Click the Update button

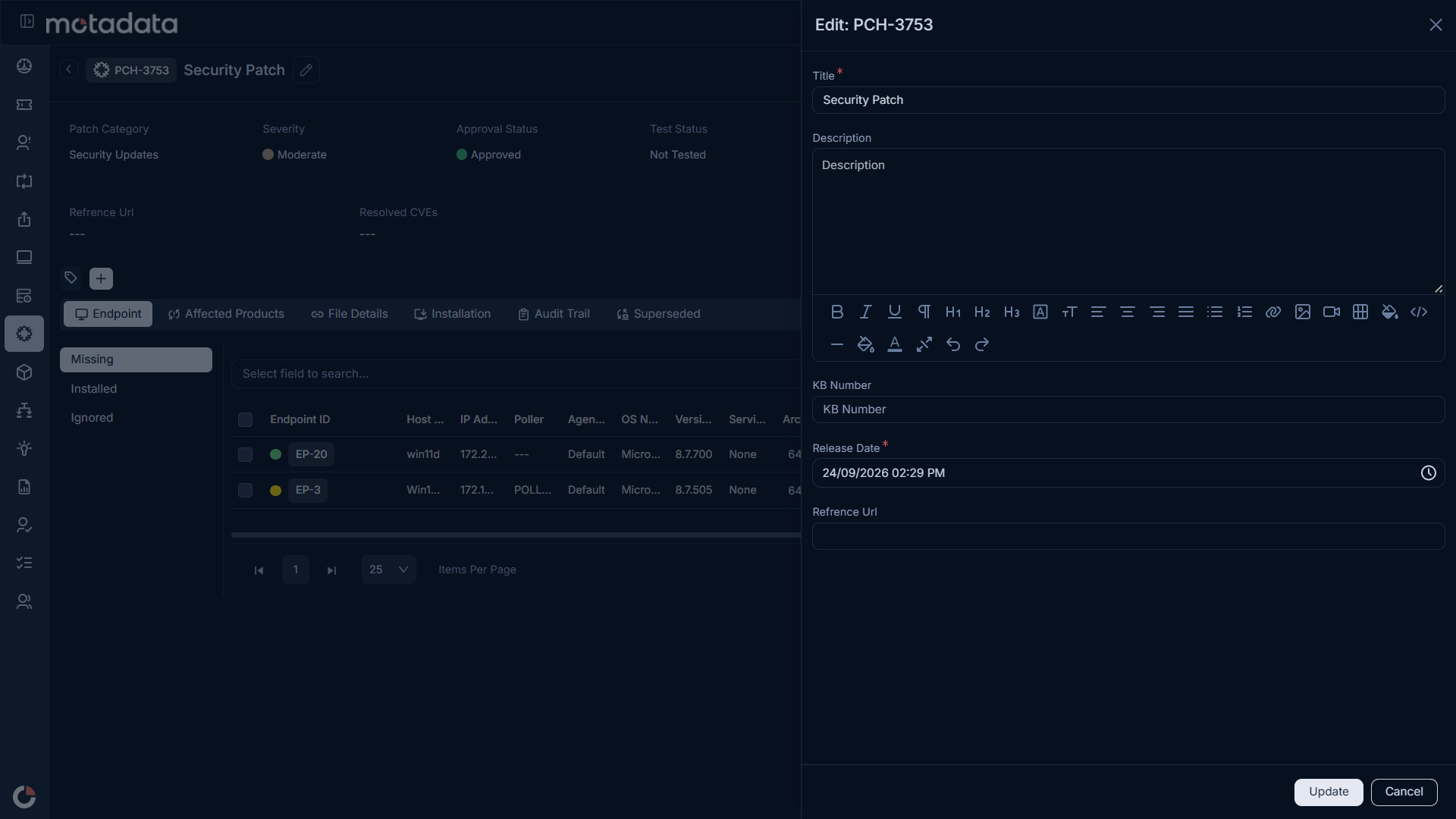pyautogui.click(x=1329, y=792)
